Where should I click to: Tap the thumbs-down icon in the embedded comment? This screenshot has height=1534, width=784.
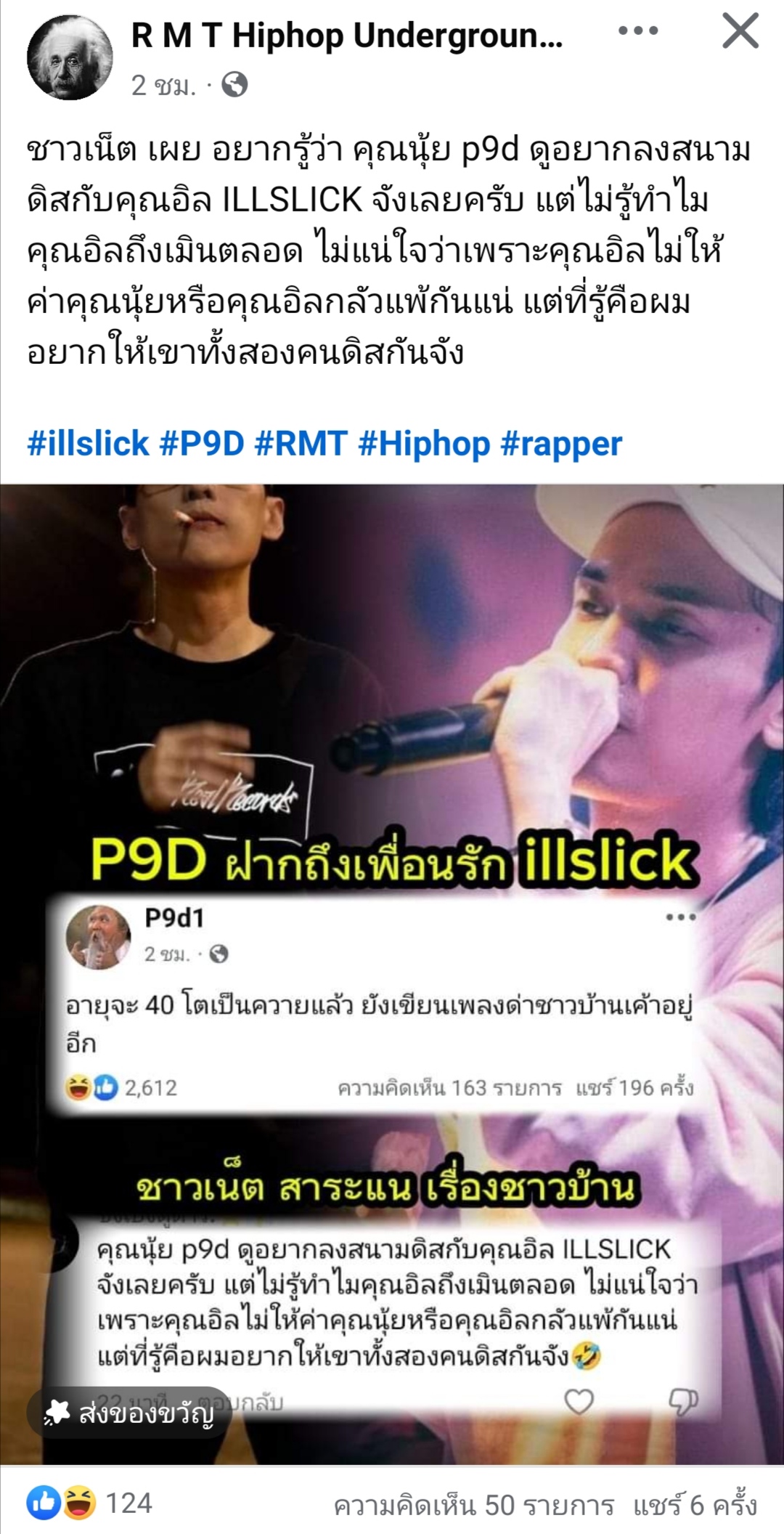pyautogui.click(x=683, y=1401)
